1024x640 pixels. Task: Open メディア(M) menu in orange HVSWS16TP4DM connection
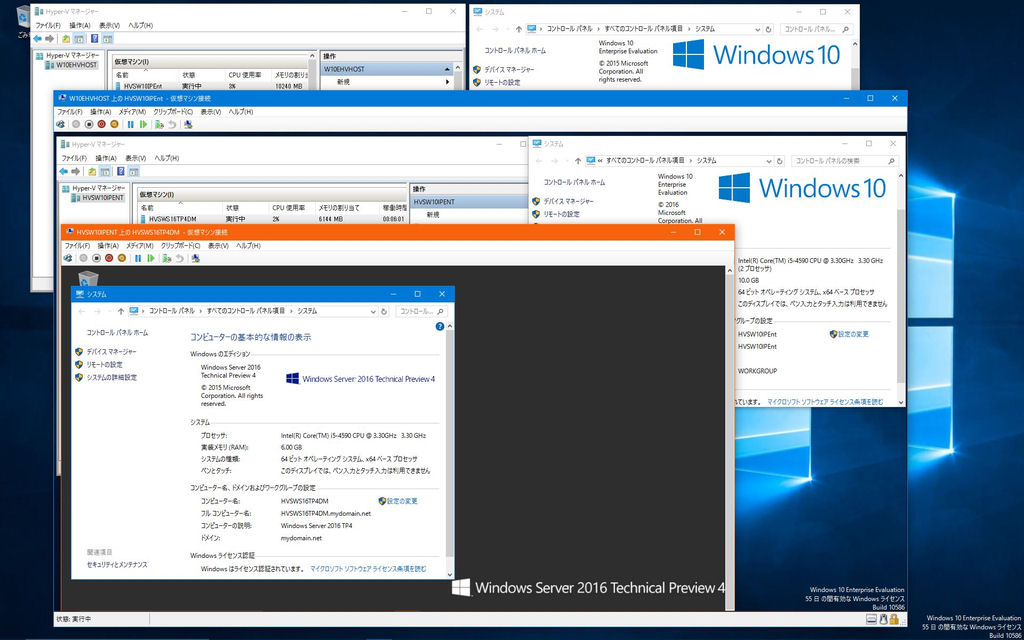(x=140, y=246)
